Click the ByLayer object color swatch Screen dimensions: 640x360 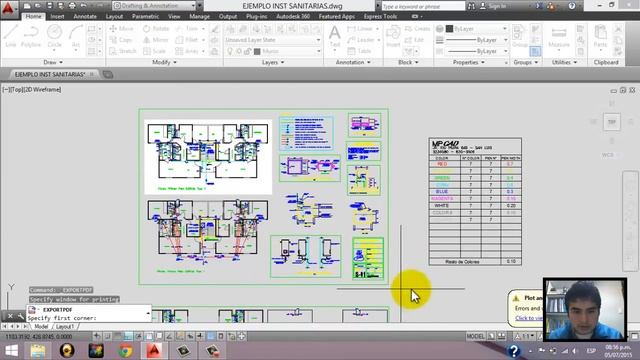449,29
